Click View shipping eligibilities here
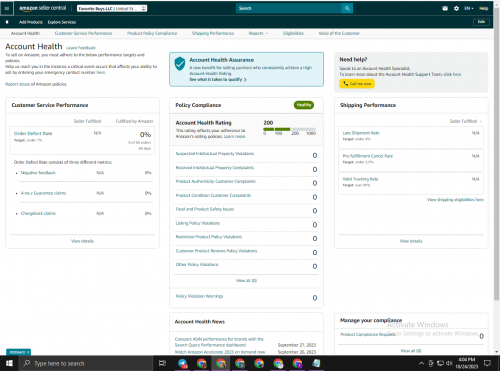The height and width of the screenshot is (371, 500). click(x=455, y=200)
